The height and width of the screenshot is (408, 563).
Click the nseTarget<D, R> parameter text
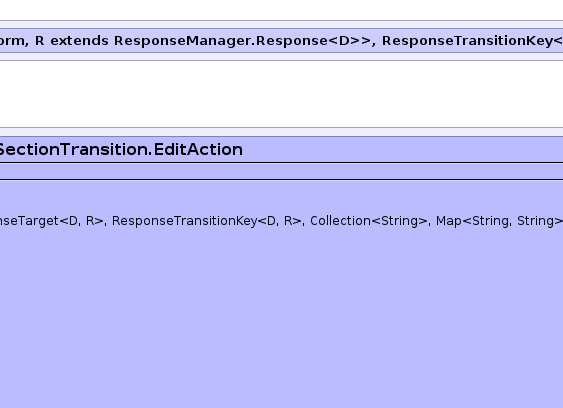(52, 221)
